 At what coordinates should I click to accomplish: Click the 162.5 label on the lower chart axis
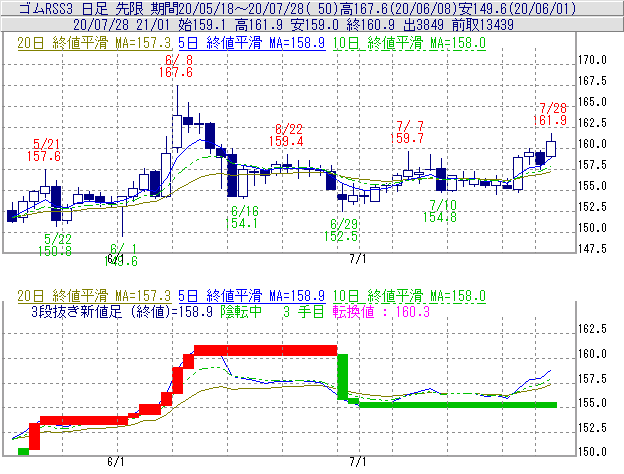coord(592,329)
